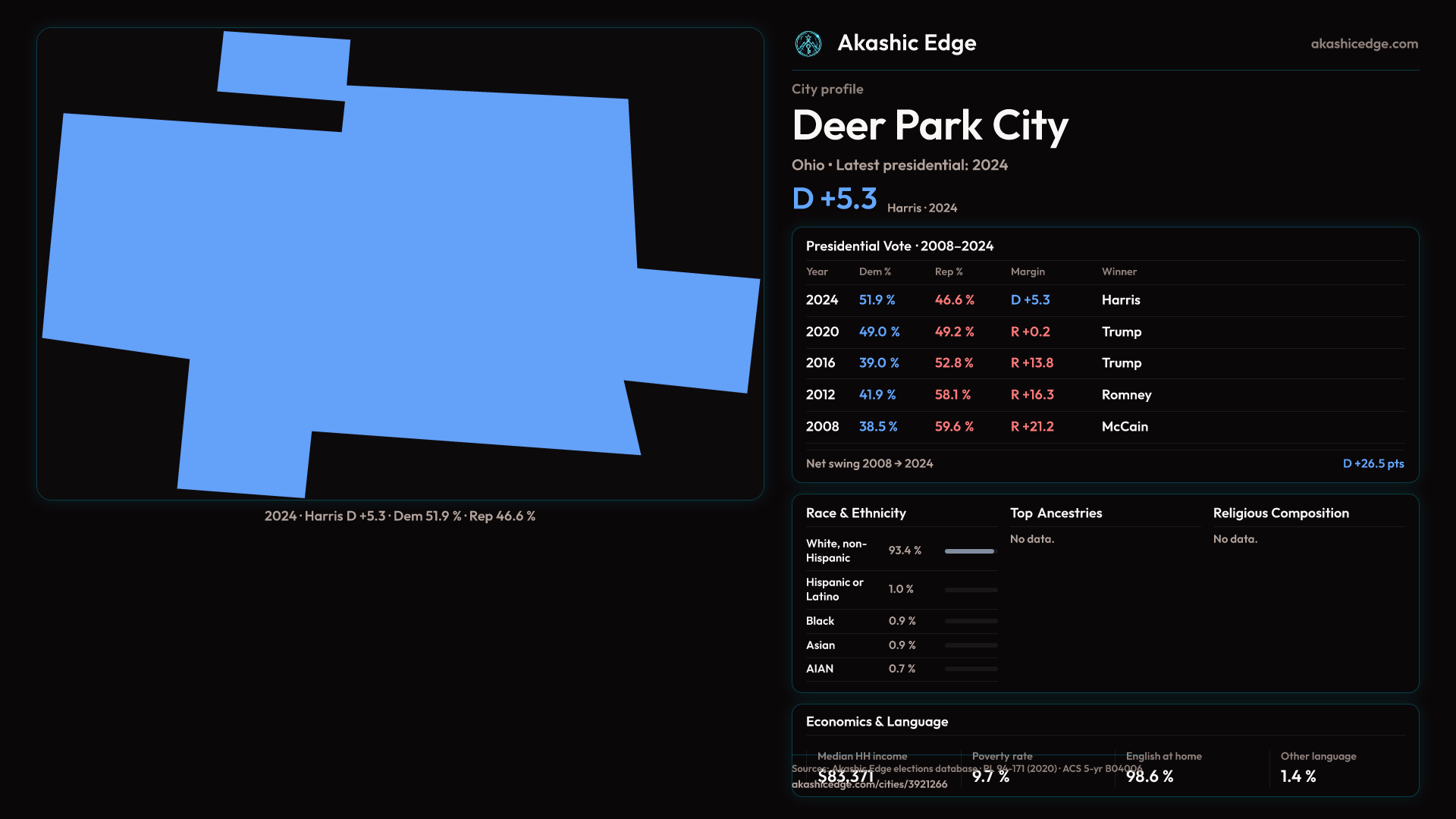This screenshot has width=1456, height=819.
Task: Click the Akashic Edge logo icon
Action: 808,44
